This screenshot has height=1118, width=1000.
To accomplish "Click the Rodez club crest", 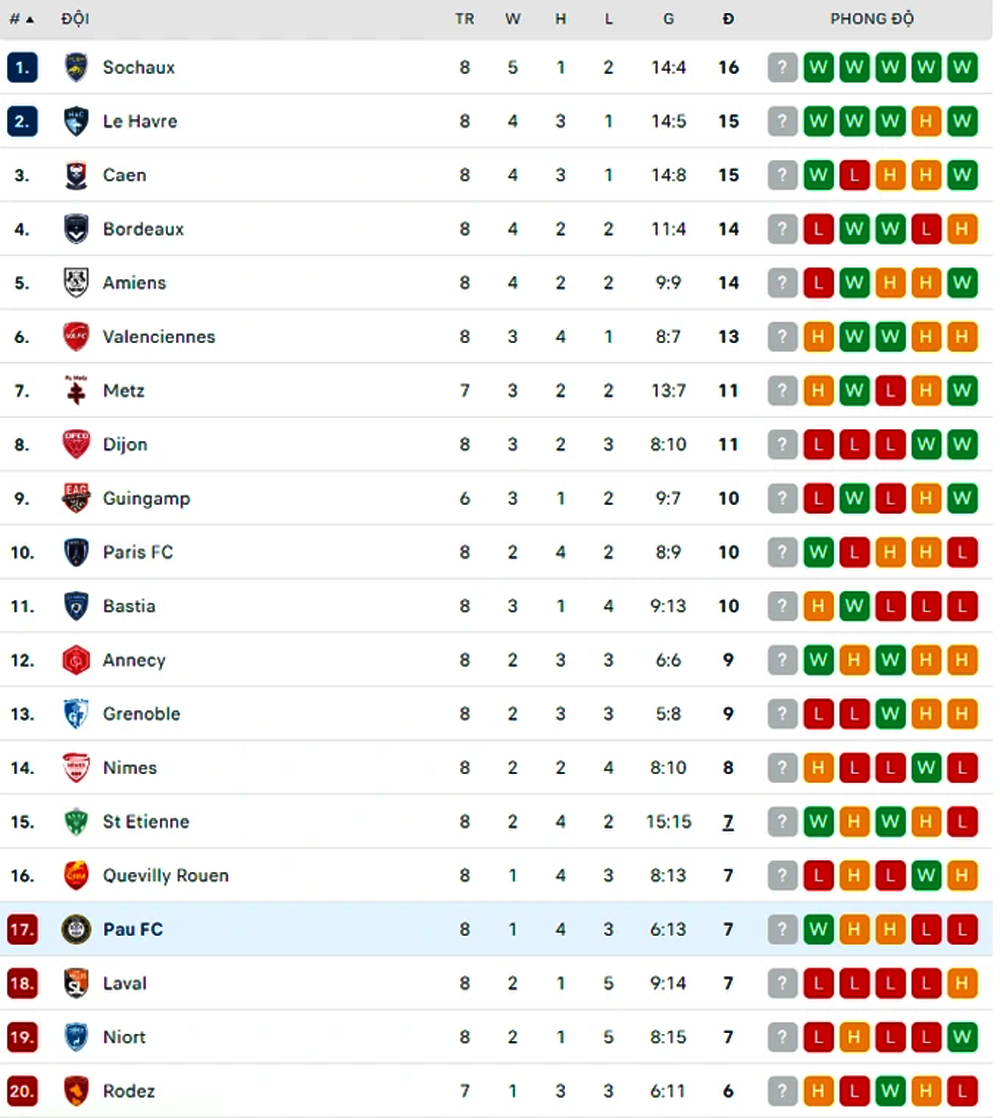I will point(76,1091).
